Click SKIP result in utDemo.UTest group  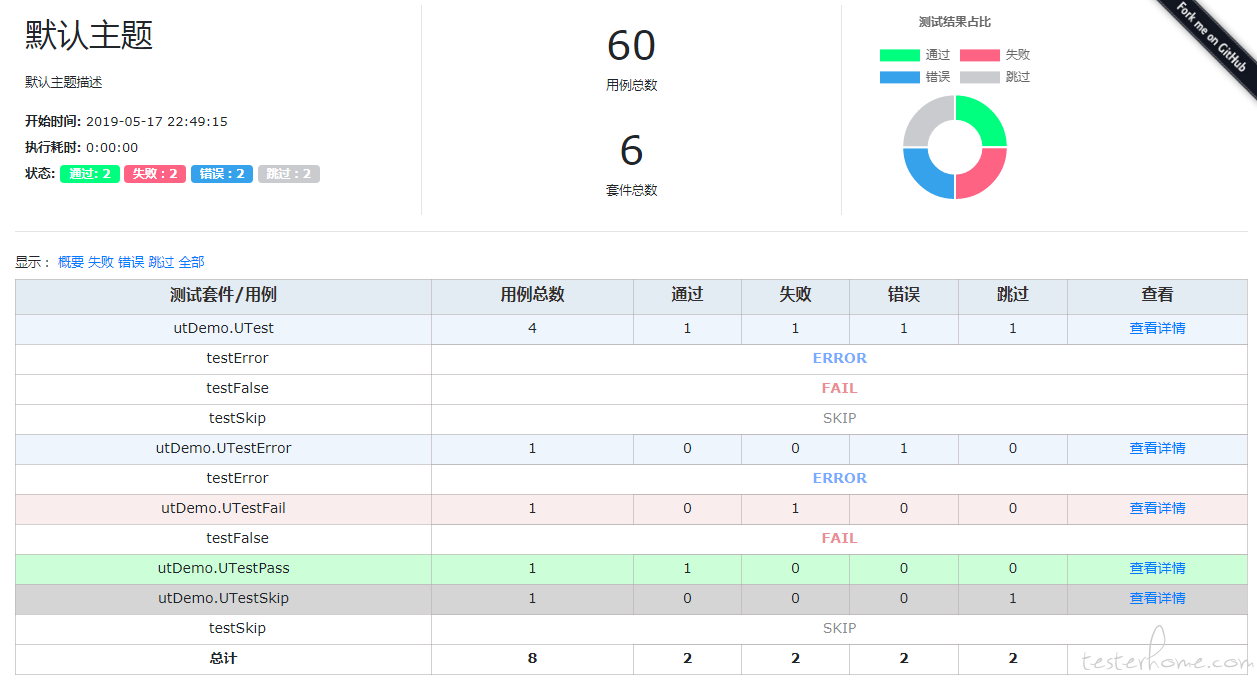pos(839,418)
